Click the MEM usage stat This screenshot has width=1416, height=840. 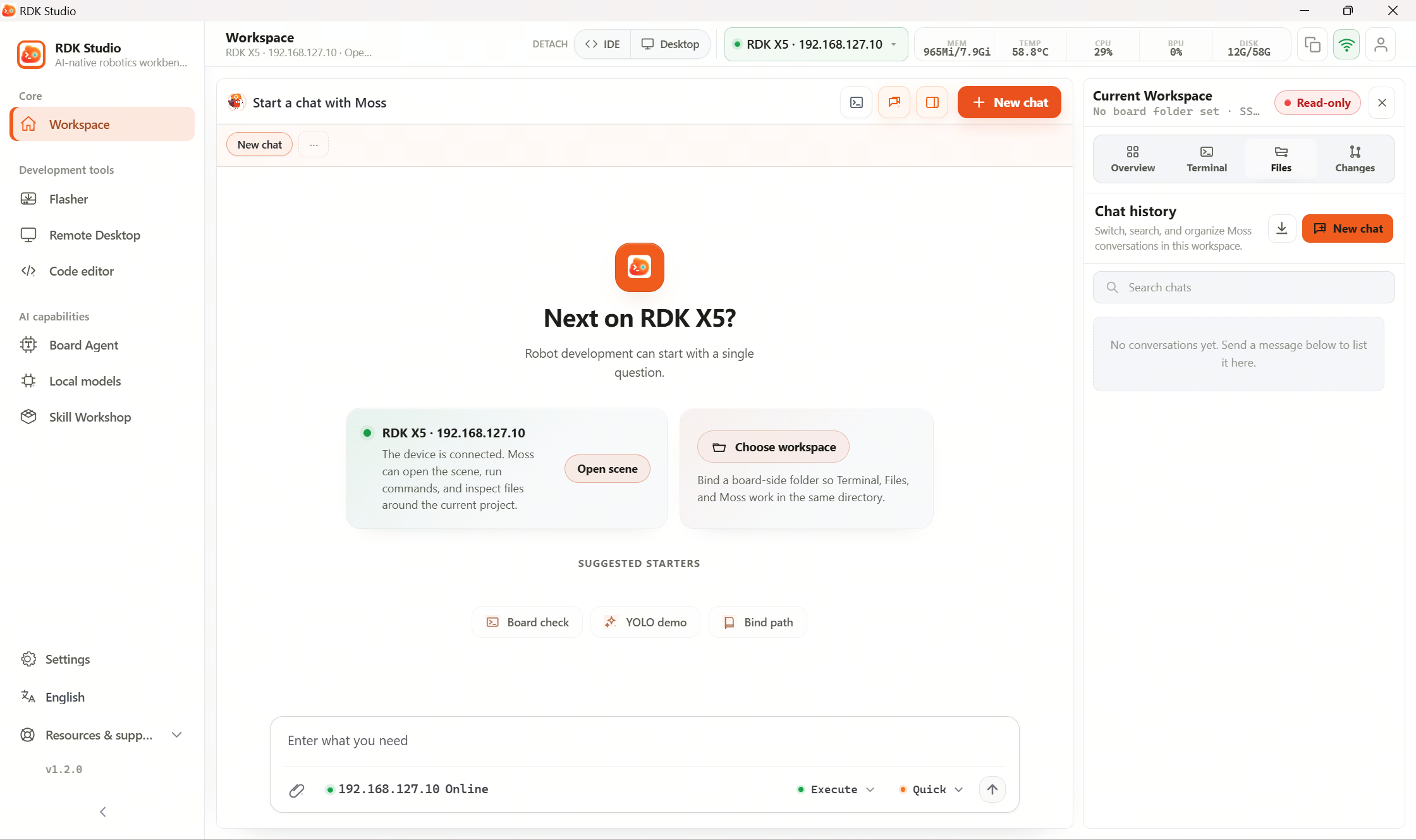pos(956,48)
